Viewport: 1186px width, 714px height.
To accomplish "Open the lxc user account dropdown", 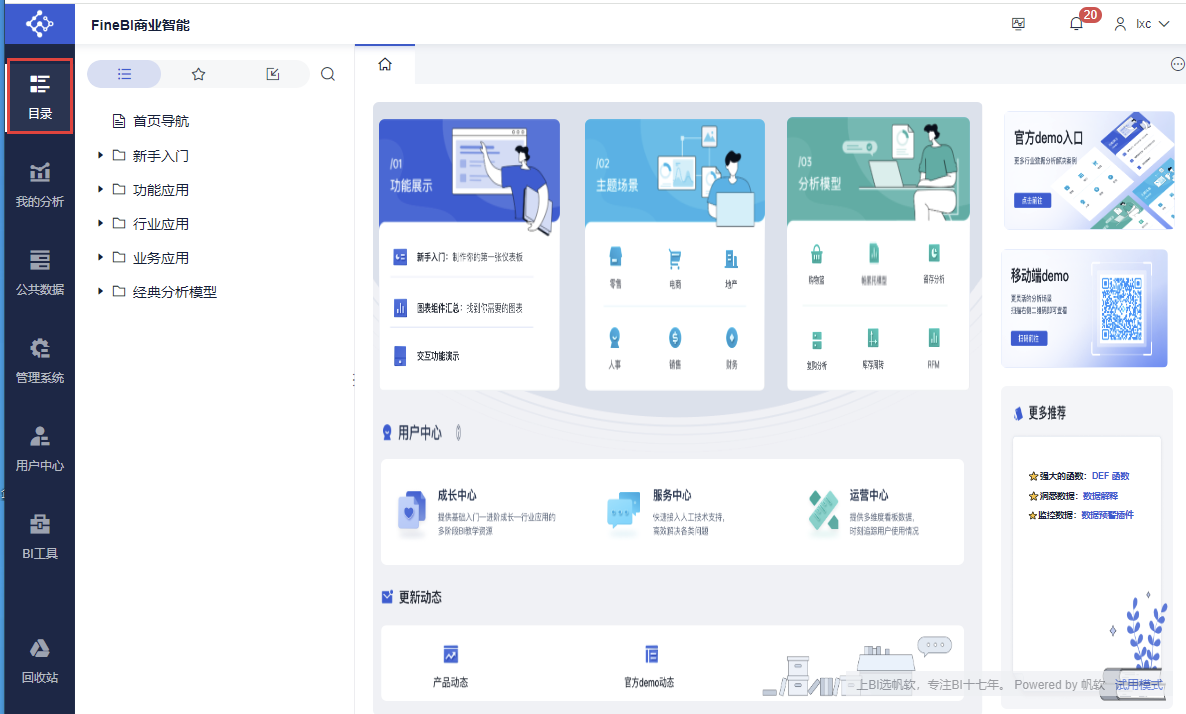I will (1142, 24).
